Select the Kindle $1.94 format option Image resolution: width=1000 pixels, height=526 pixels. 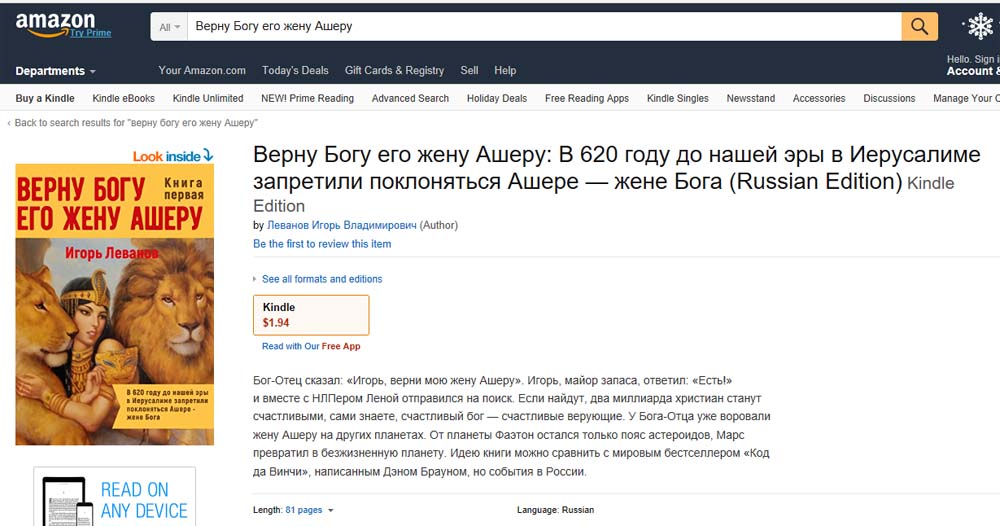(311, 315)
